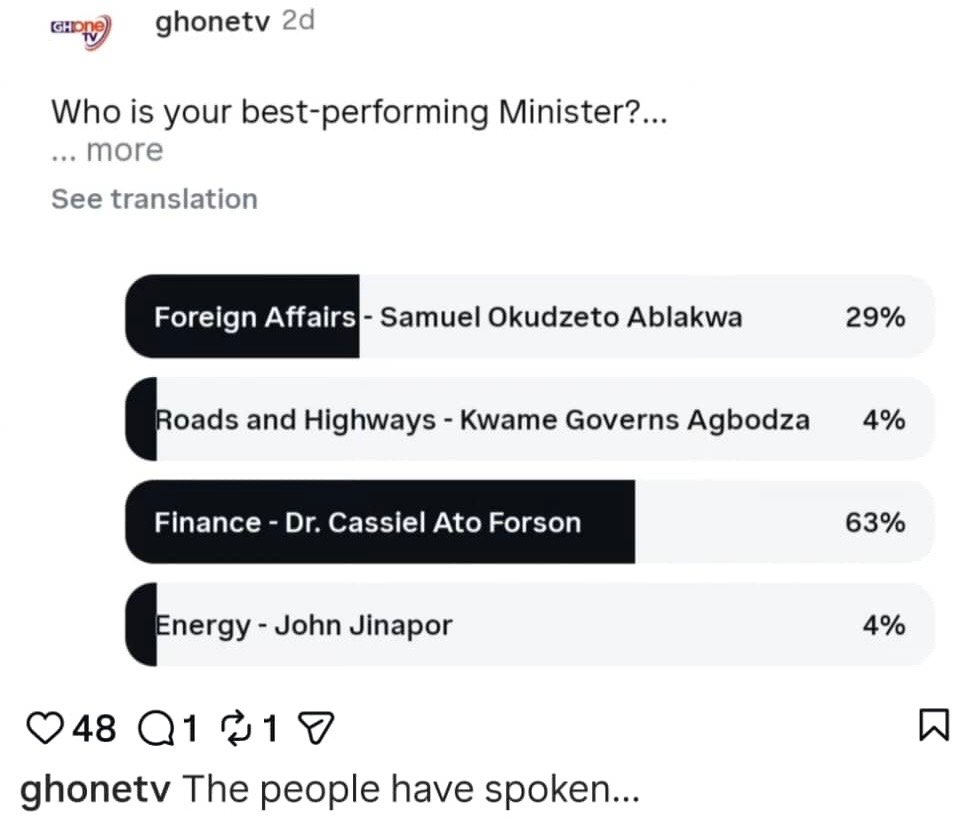Screen dimensions: 972x820
Task: Click the "See translation" link
Action: tap(154, 199)
